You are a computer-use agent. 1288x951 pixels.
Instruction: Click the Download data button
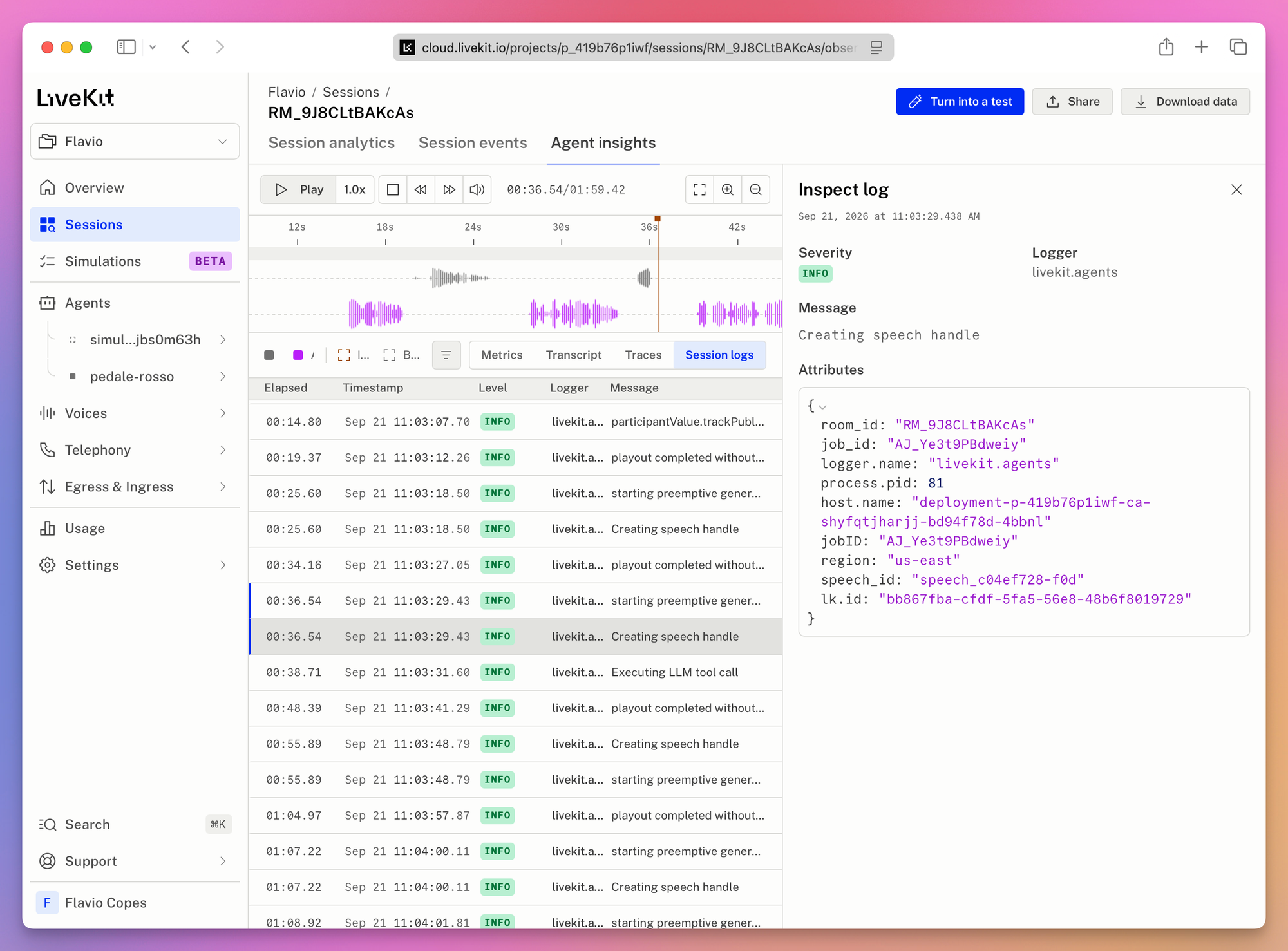[1185, 101]
